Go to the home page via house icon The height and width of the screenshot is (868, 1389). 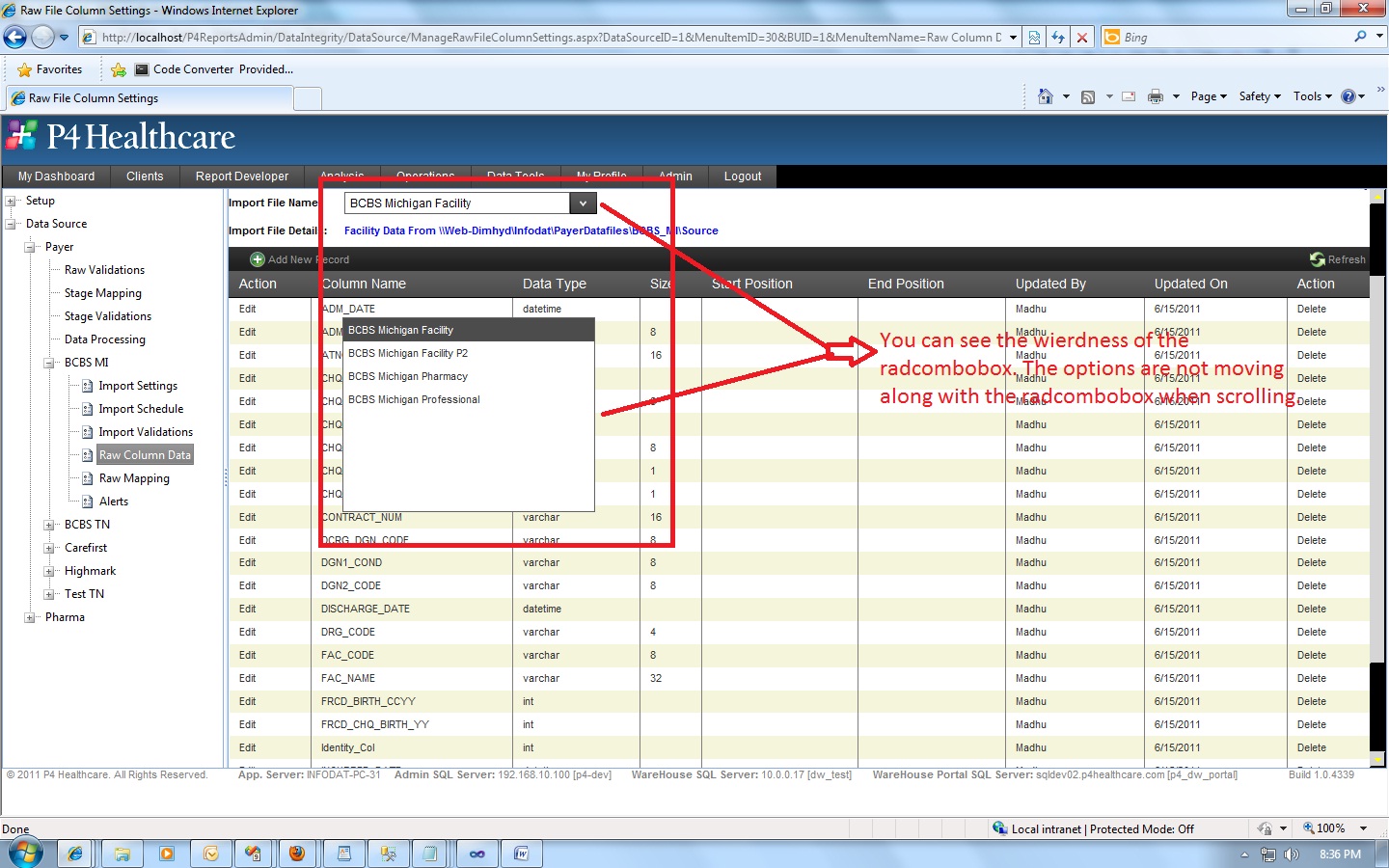coord(1045,96)
